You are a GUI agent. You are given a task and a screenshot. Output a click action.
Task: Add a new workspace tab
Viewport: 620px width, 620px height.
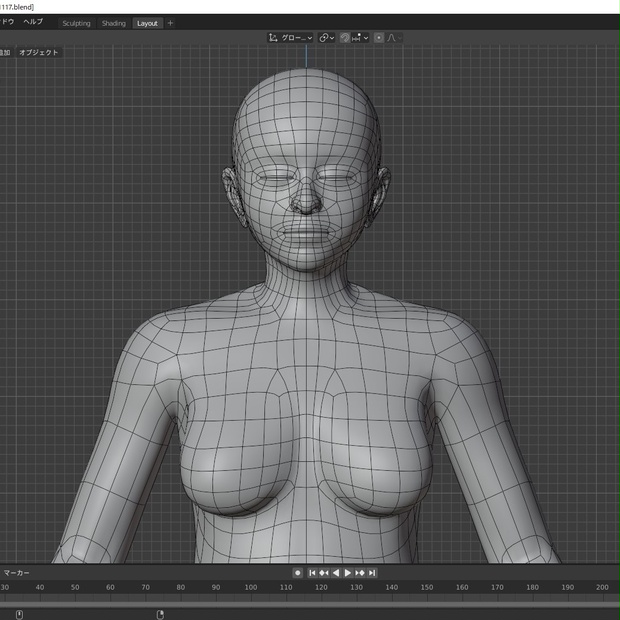tap(170, 23)
